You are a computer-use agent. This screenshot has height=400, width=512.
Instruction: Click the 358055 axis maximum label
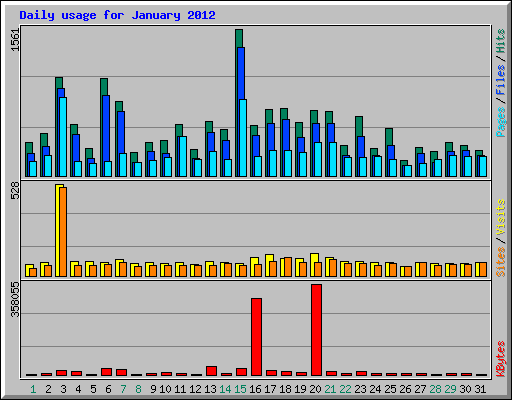point(15,300)
